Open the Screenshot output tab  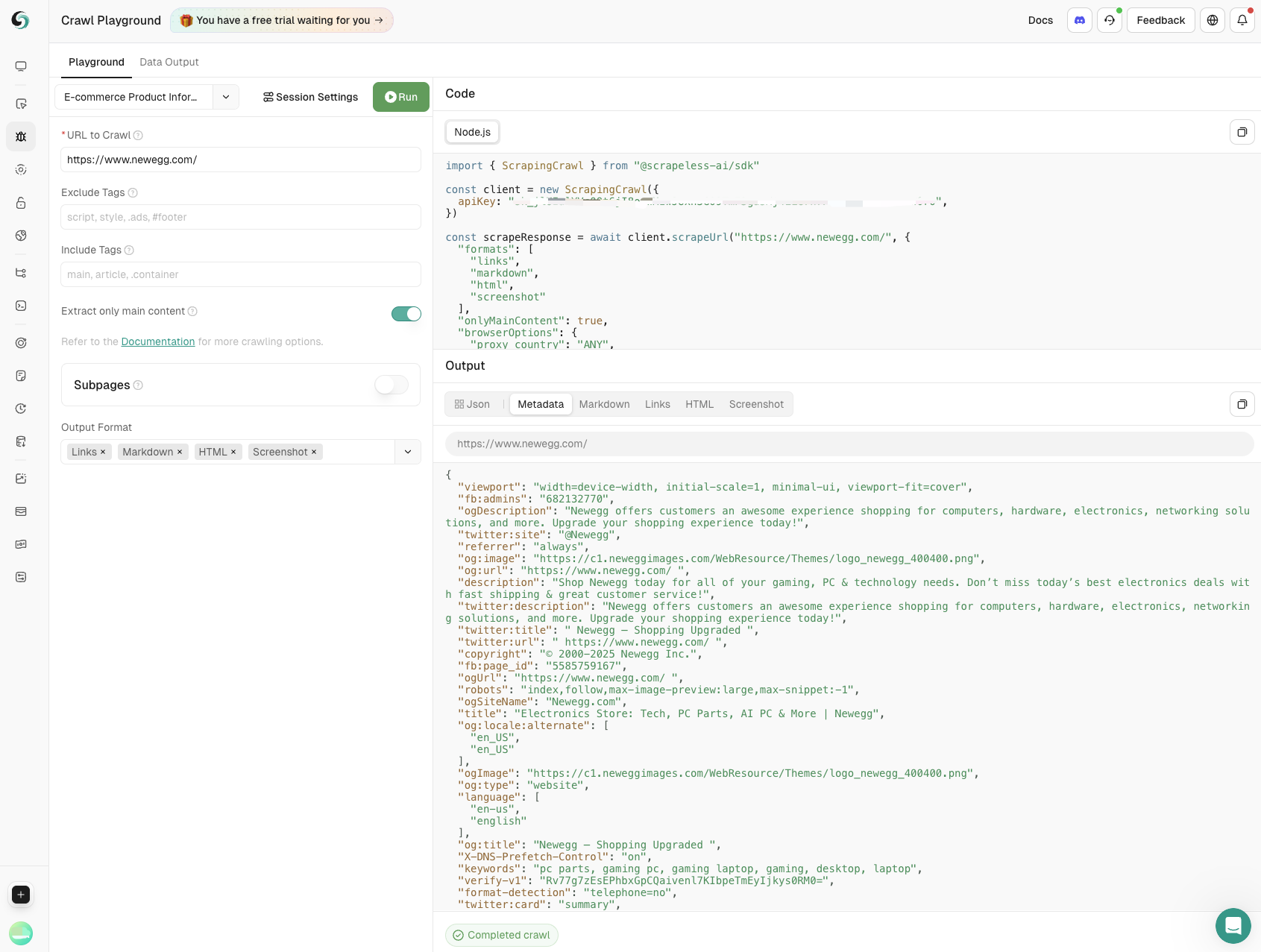pos(756,404)
